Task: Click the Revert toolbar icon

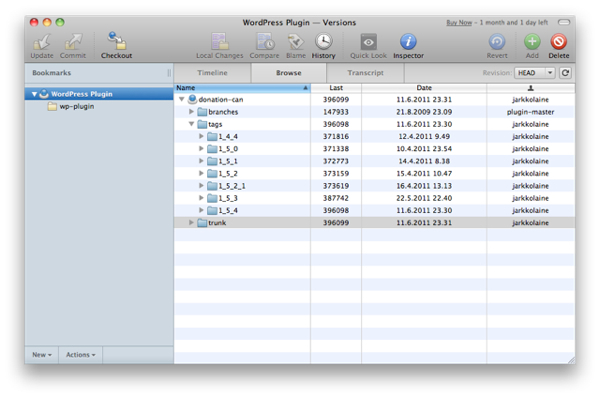Action: coord(497,42)
